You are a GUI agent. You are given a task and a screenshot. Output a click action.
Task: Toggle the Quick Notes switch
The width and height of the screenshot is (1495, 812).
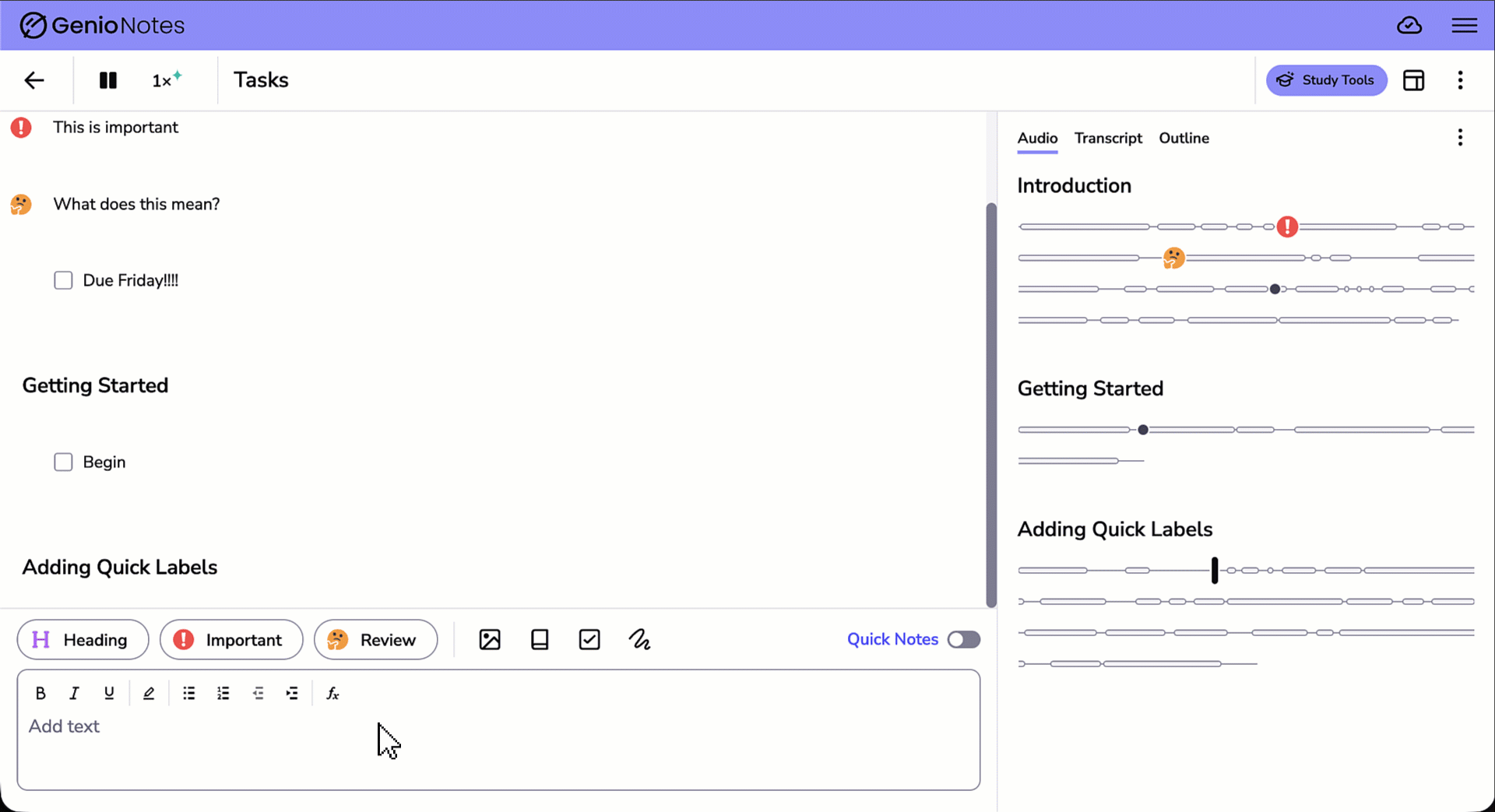point(964,640)
